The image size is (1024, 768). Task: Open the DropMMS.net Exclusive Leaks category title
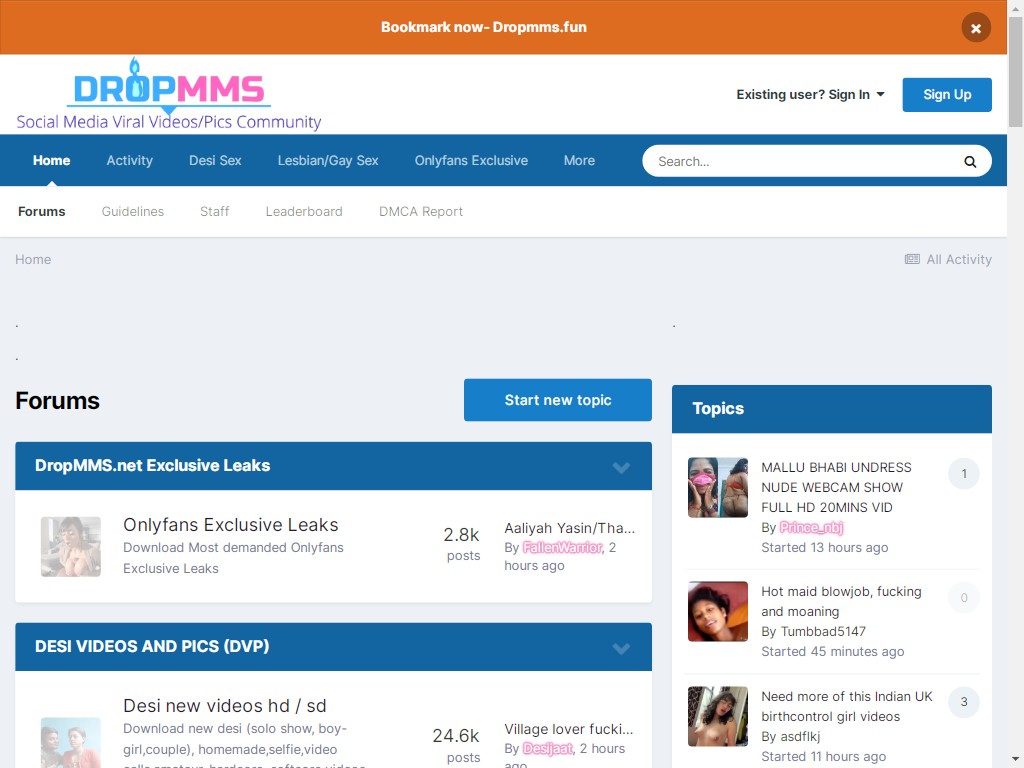pyautogui.click(x=152, y=466)
